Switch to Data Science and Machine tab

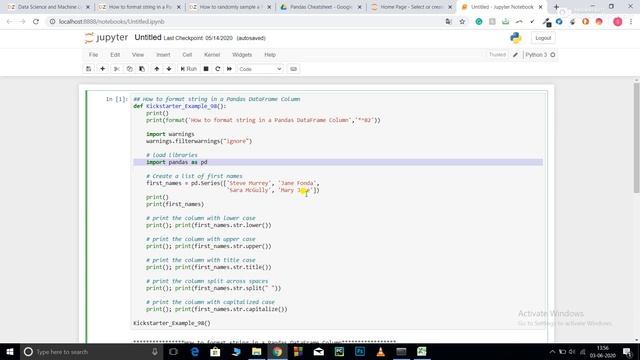pos(48,7)
